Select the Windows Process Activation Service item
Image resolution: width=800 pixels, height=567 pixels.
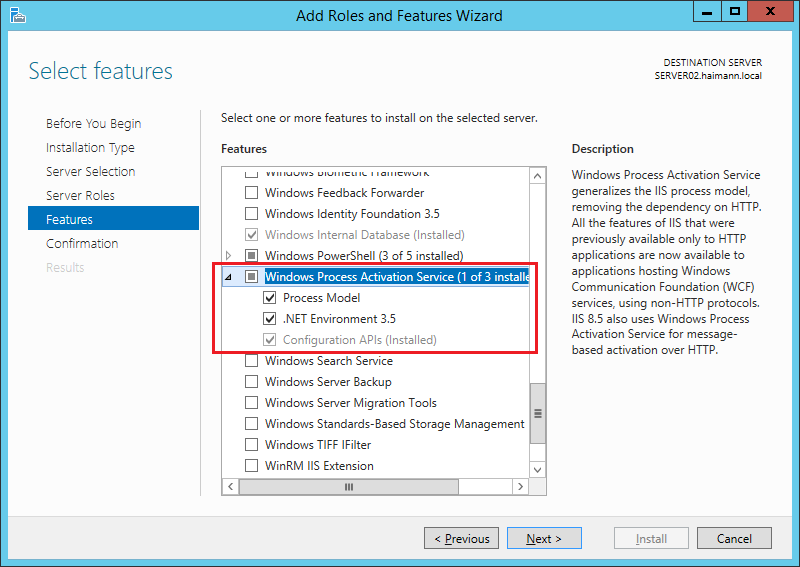coord(397,277)
